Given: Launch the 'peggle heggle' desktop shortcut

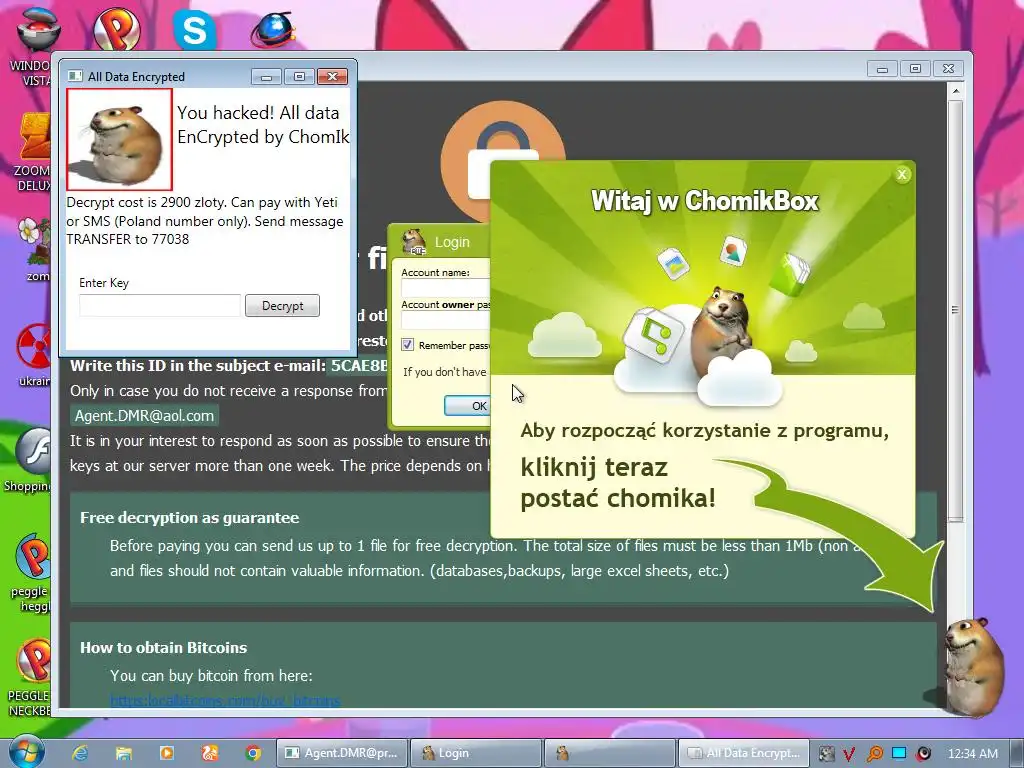Looking at the screenshot, I should click(31, 573).
